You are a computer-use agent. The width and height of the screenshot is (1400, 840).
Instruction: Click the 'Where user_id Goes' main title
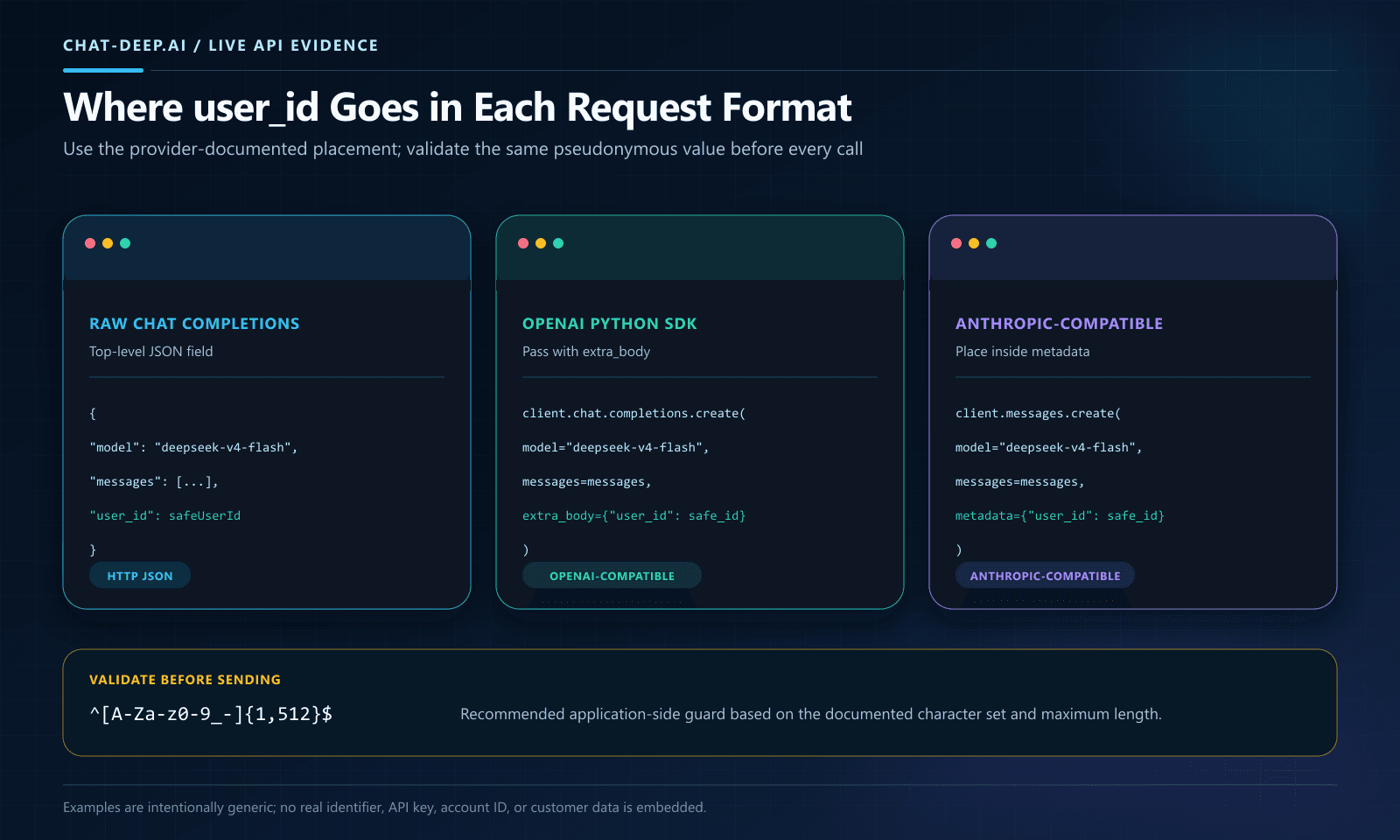tap(458, 108)
